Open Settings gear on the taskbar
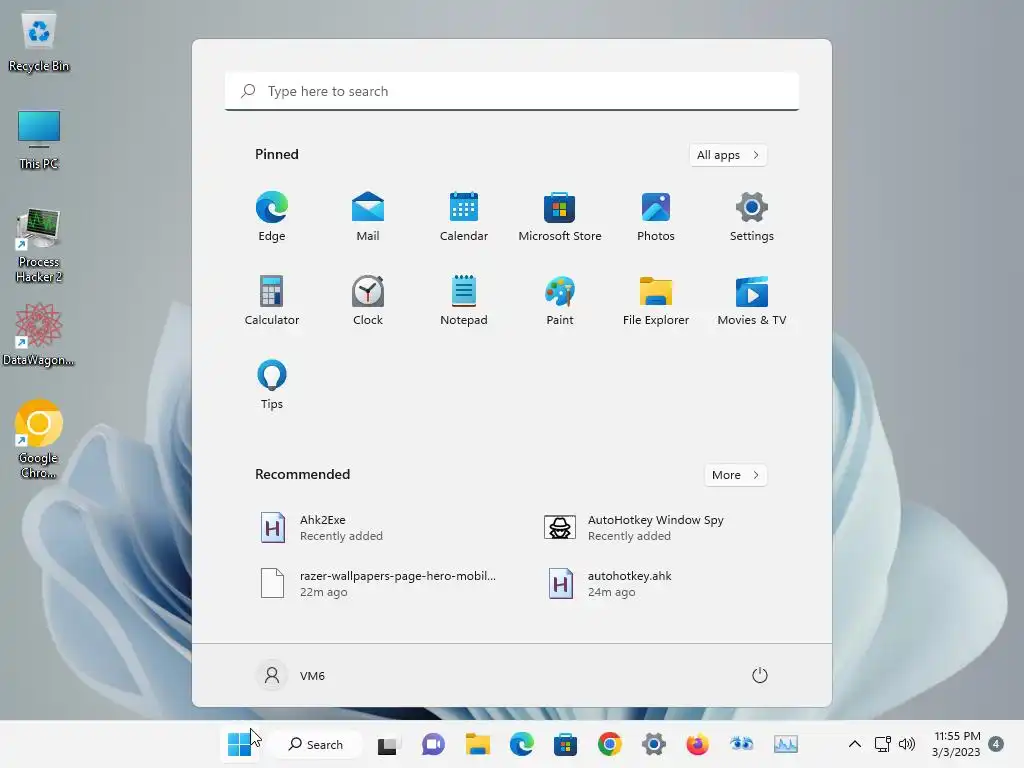Image resolution: width=1024 pixels, height=768 pixels. (x=654, y=744)
